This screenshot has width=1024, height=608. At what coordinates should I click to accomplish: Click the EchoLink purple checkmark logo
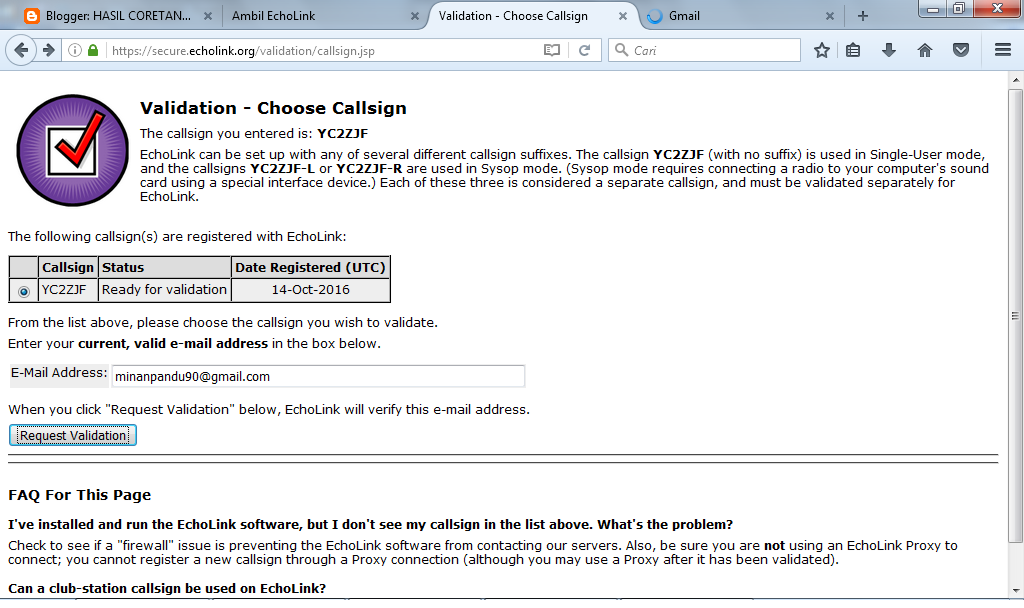coord(72,150)
